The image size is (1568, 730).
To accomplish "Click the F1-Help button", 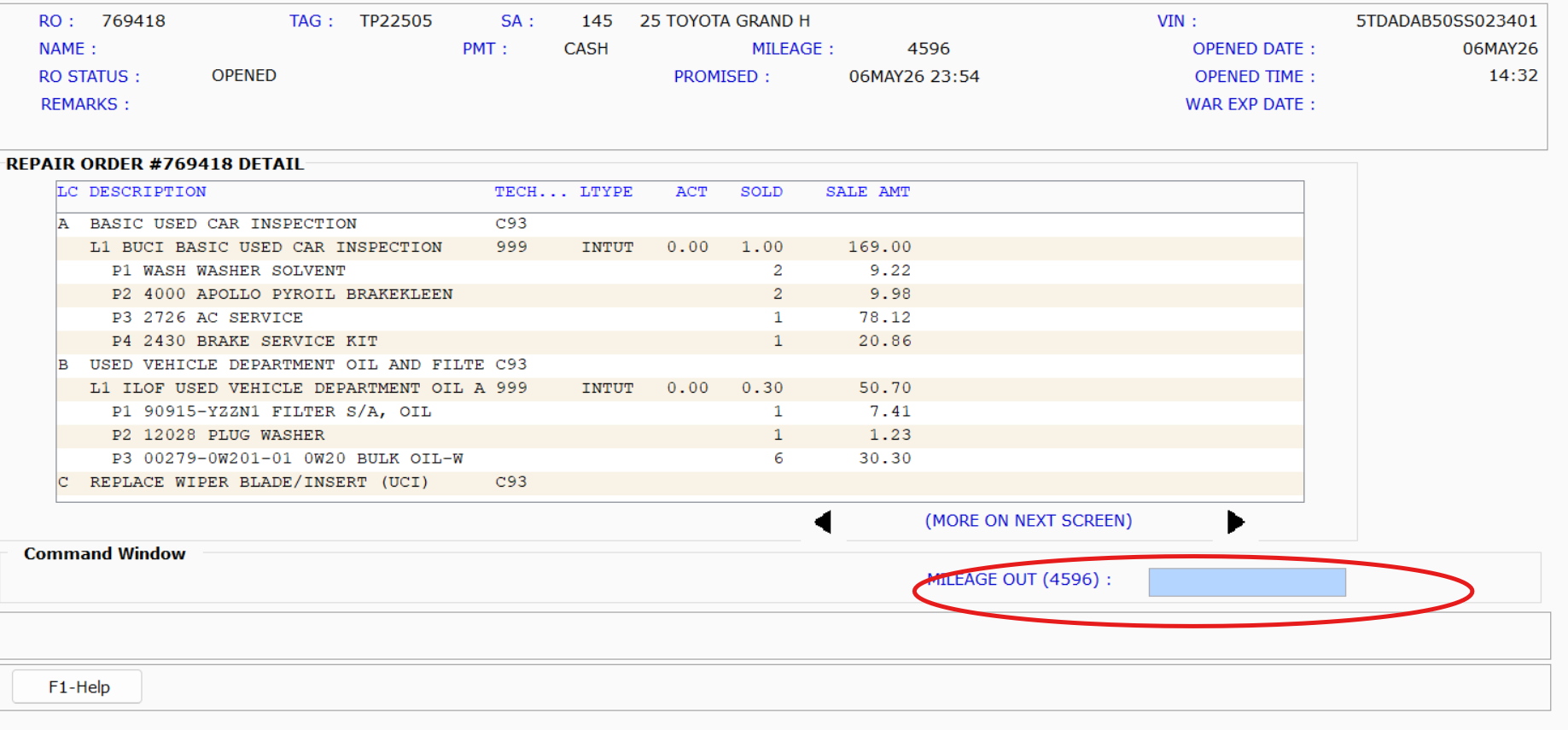I will pyautogui.click(x=78, y=687).
